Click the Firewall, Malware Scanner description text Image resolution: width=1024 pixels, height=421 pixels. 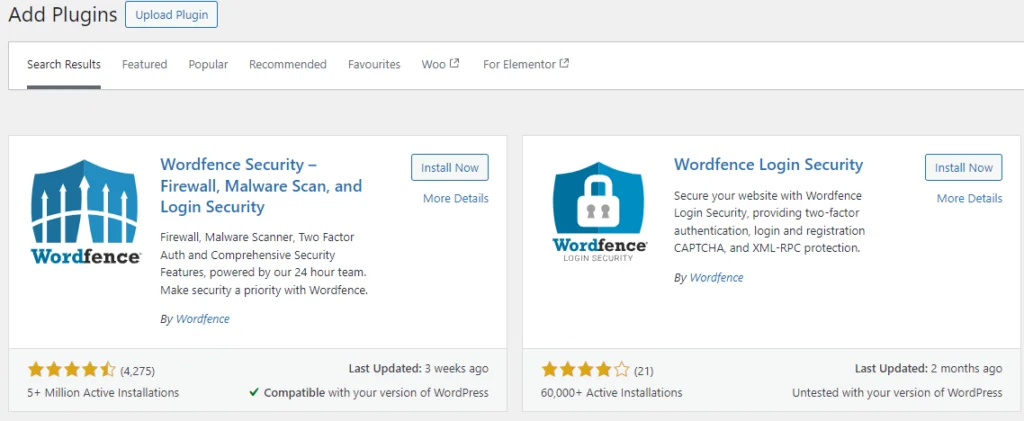[x=264, y=263]
